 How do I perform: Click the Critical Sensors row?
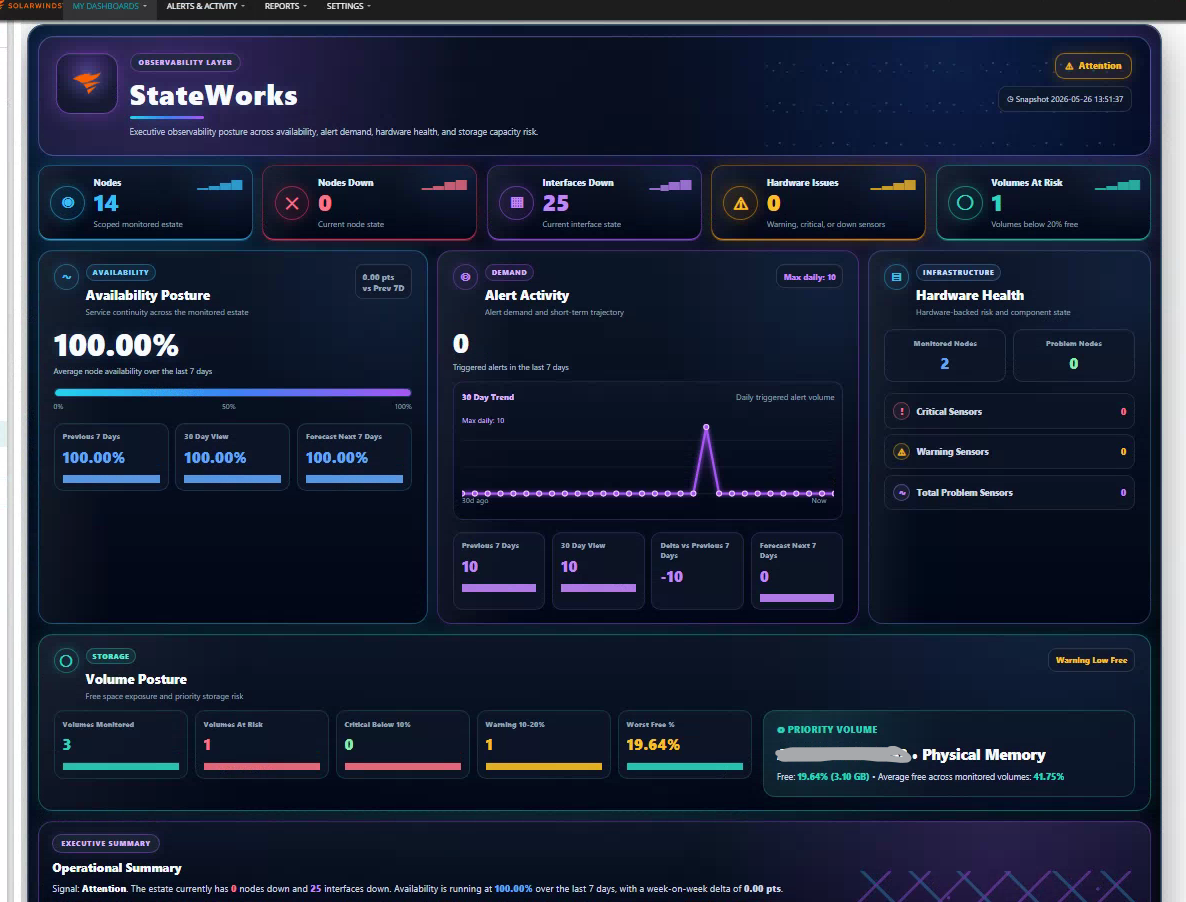point(1009,411)
